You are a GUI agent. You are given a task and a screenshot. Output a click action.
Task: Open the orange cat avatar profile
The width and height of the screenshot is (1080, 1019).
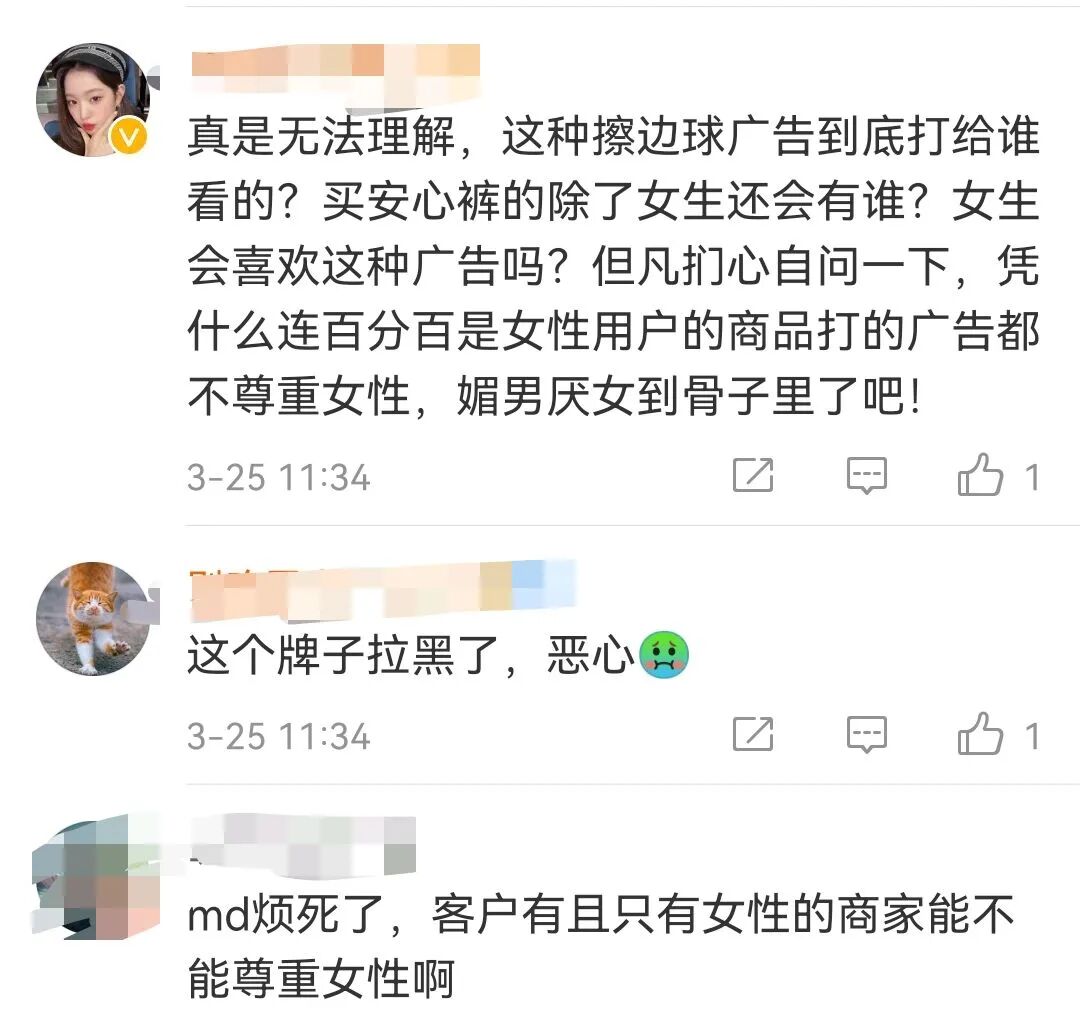tap(92, 619)
